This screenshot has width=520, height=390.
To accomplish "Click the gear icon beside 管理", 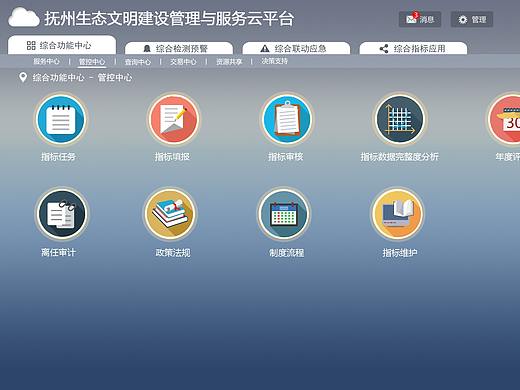I will tap(463, 20).
